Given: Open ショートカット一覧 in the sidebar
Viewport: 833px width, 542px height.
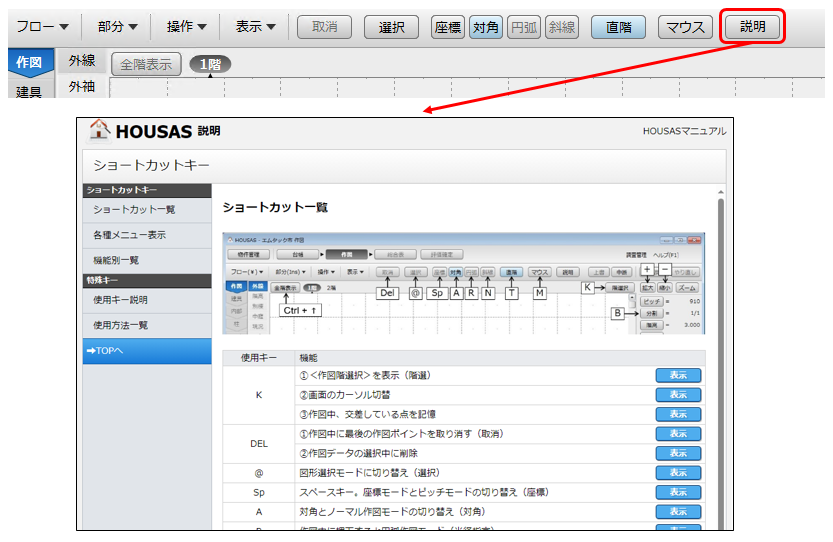Looking at the screenshot, I should pos(147,210).
